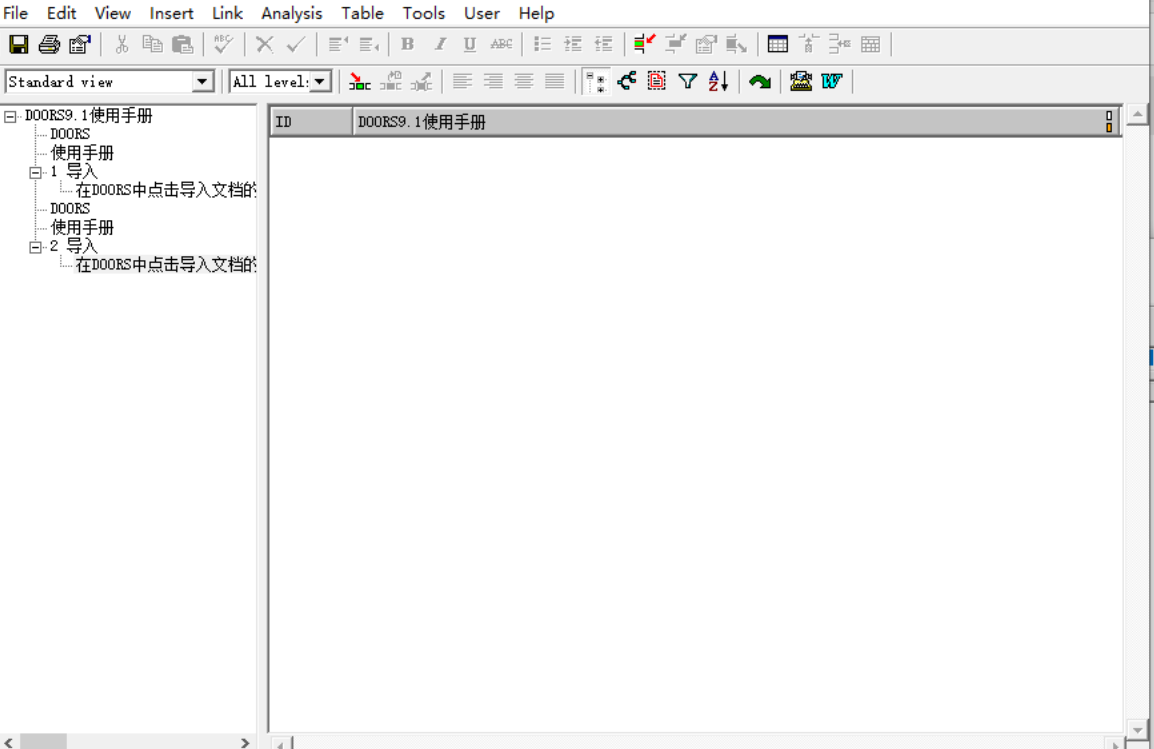Click the Save floppy disk icon
Viewport: 1154px width, 749px height.
[x=18, y=44]
